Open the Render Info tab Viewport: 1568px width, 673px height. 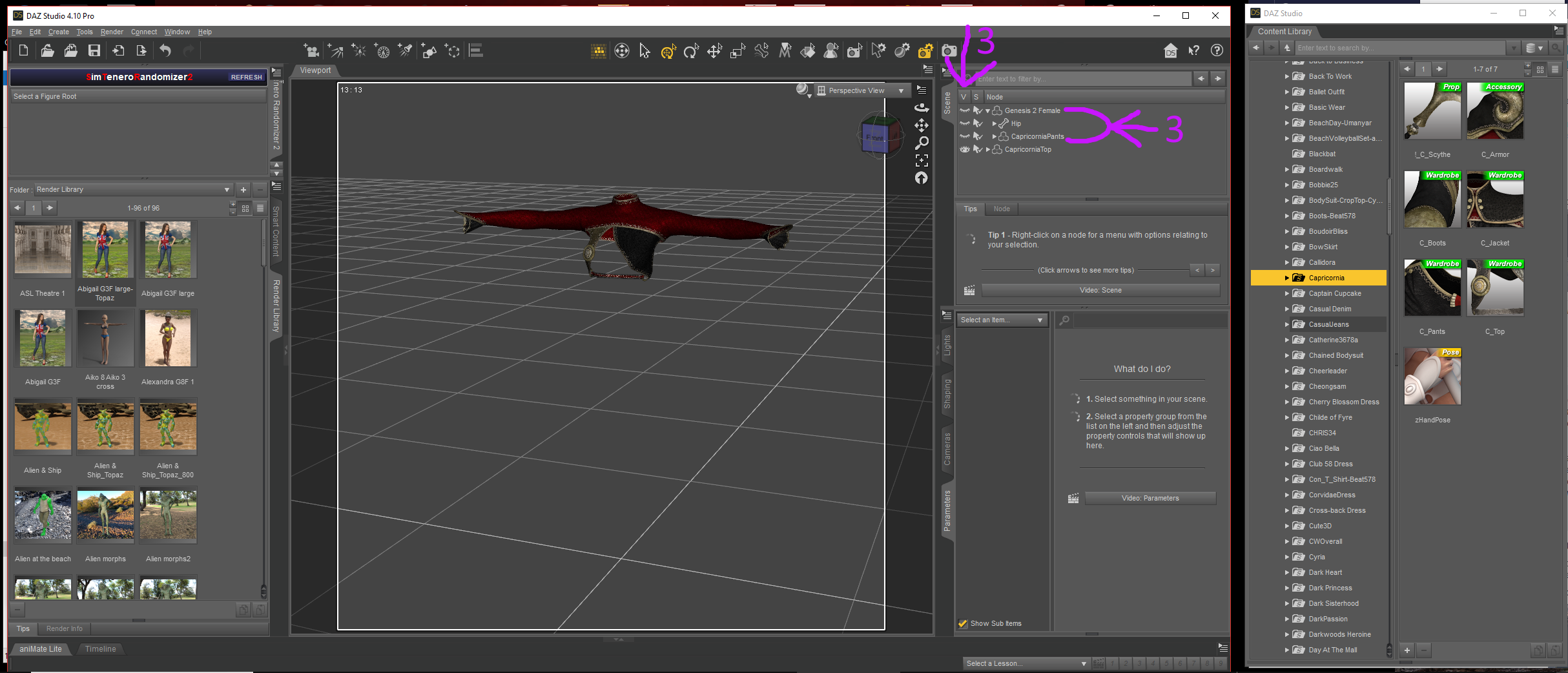pyautogui.click(x=65, y=628)
